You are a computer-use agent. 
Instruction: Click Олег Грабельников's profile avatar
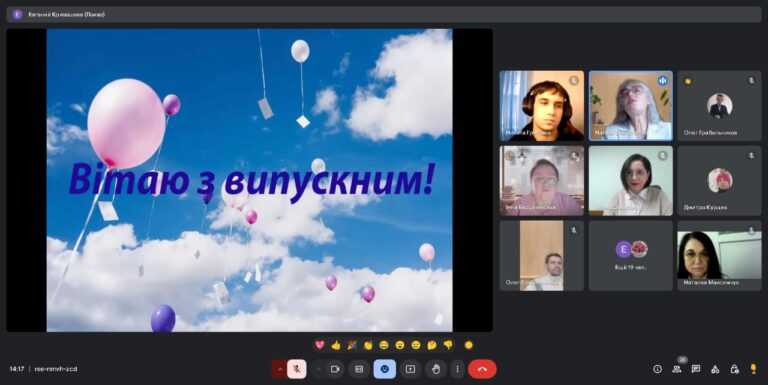pos(720,105)
